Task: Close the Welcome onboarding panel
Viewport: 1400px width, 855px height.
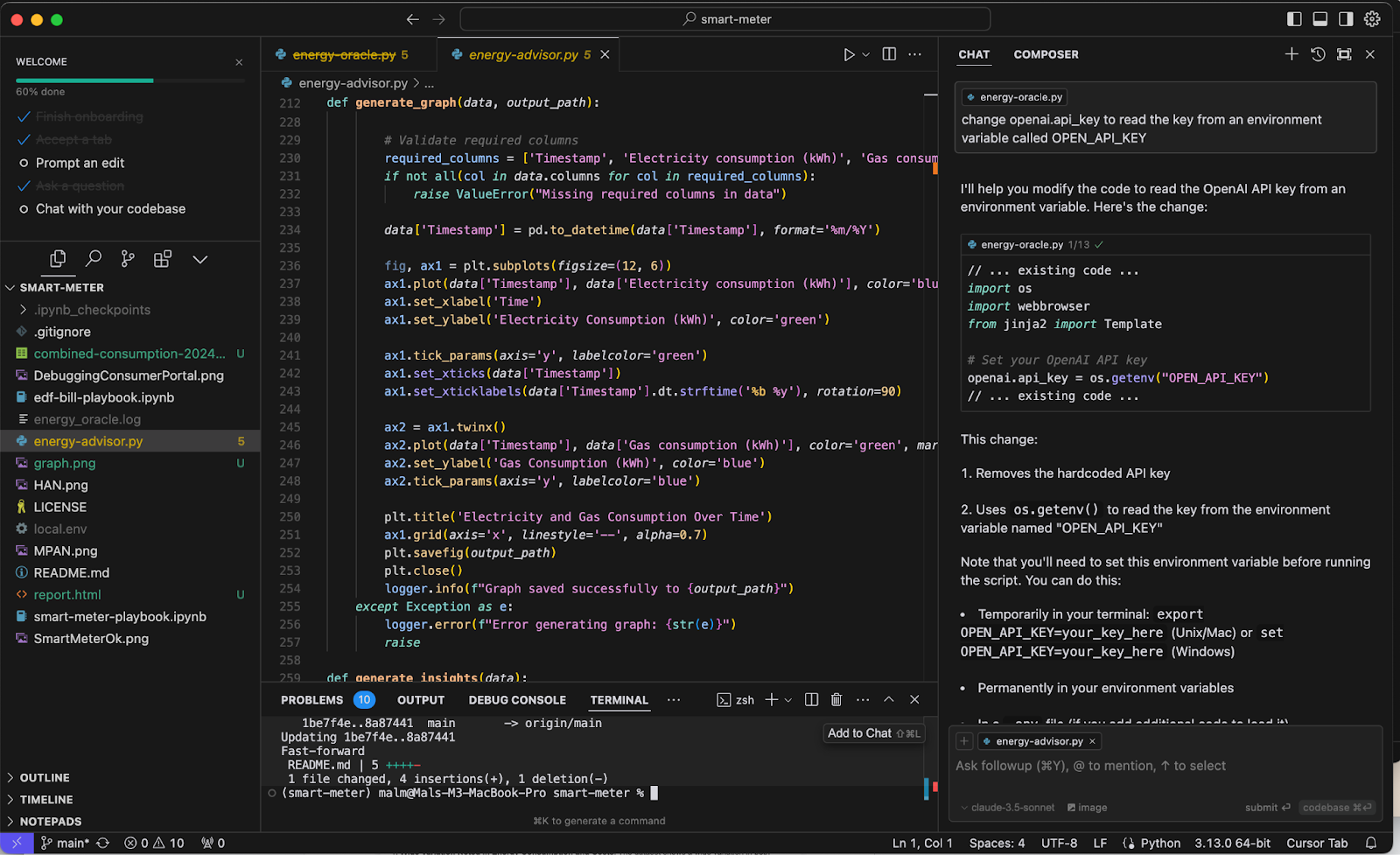Action: click(239, 62)
